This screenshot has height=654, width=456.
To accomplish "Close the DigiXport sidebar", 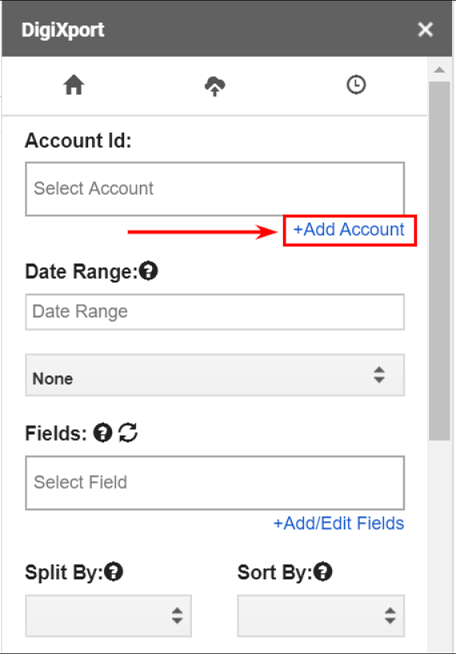I will (425, 30).
